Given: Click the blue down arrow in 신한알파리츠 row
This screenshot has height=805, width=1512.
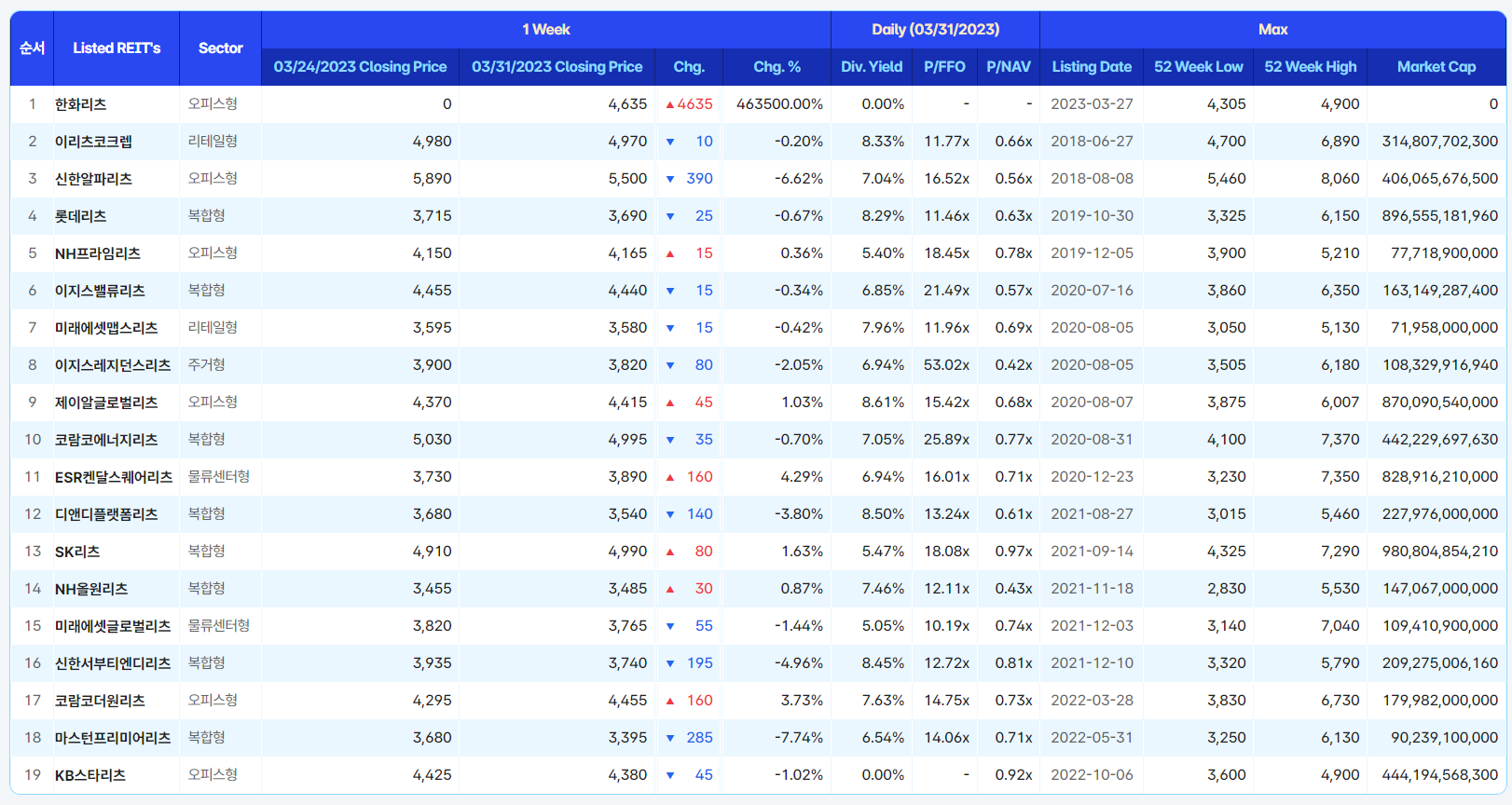Looking at the screenshot, I should tap(670, 179).
